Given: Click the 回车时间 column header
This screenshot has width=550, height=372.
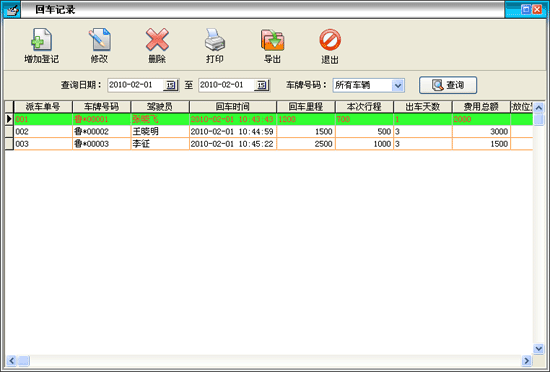Looking at the screenshot, I should (233, 107).
